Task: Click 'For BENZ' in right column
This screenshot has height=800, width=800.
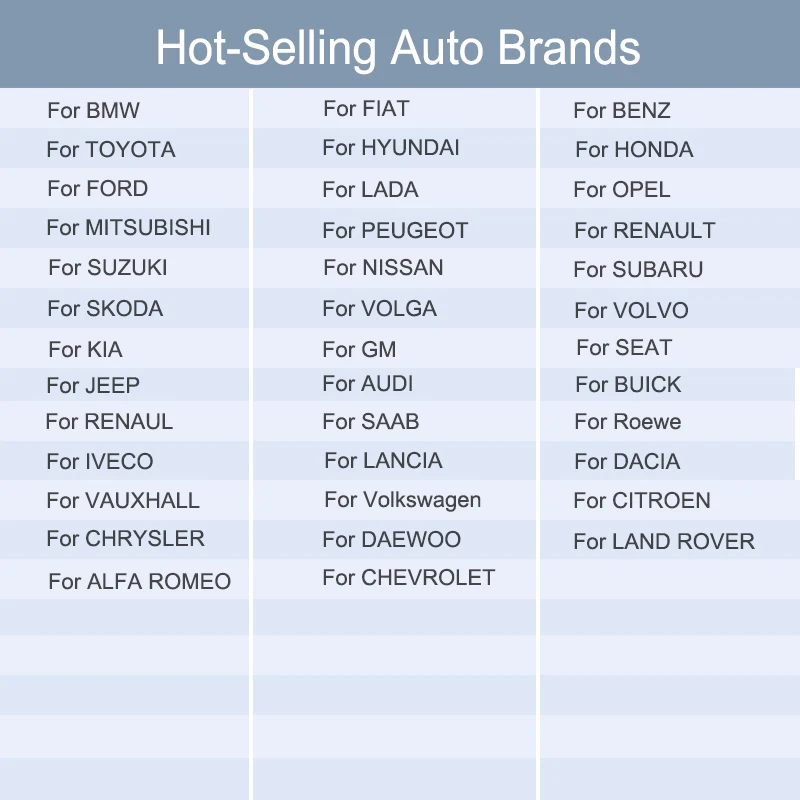Action: (x=621, y=110)
